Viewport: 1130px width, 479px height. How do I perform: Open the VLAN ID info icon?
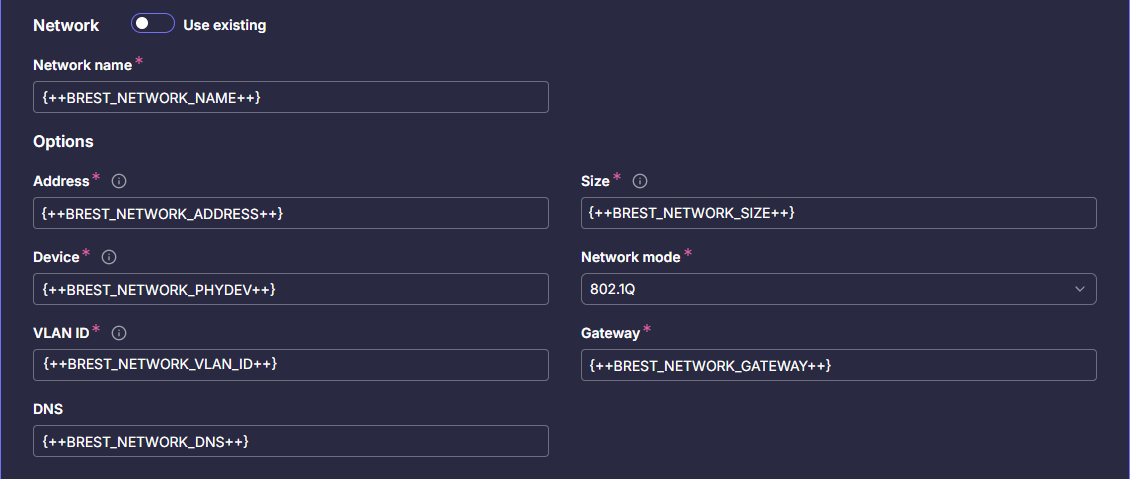tap(119, 333)
